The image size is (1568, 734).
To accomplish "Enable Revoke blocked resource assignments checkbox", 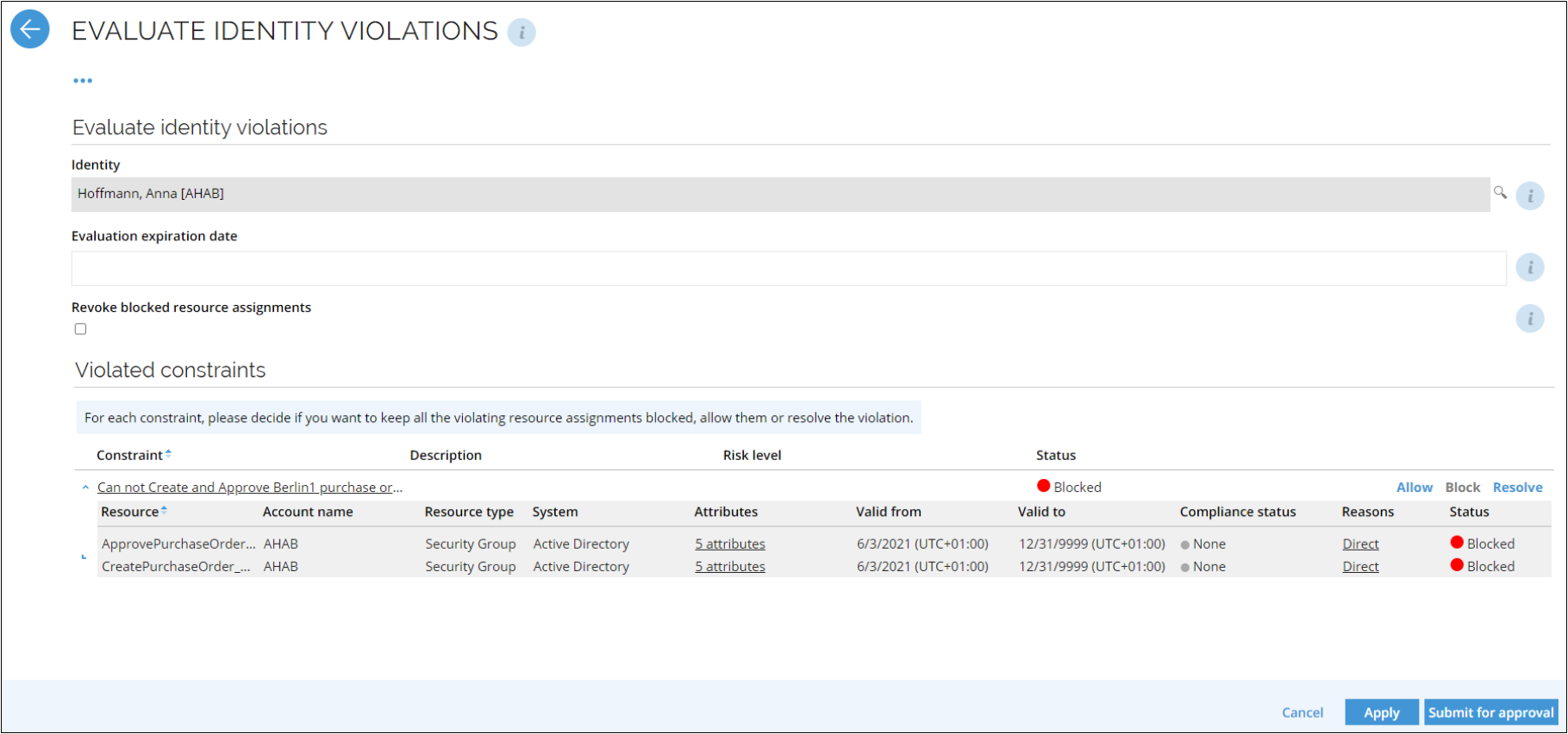I will pos(80,329).
